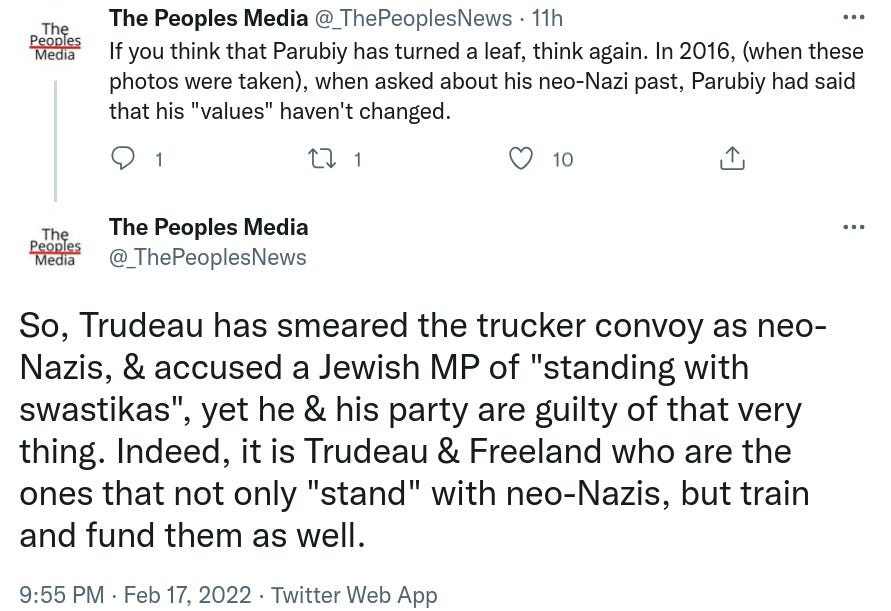This screenshot has width=891, height=611.
Task: Click the retweet count '1' beside retweet arrows
Action: [x=358, y=159]
